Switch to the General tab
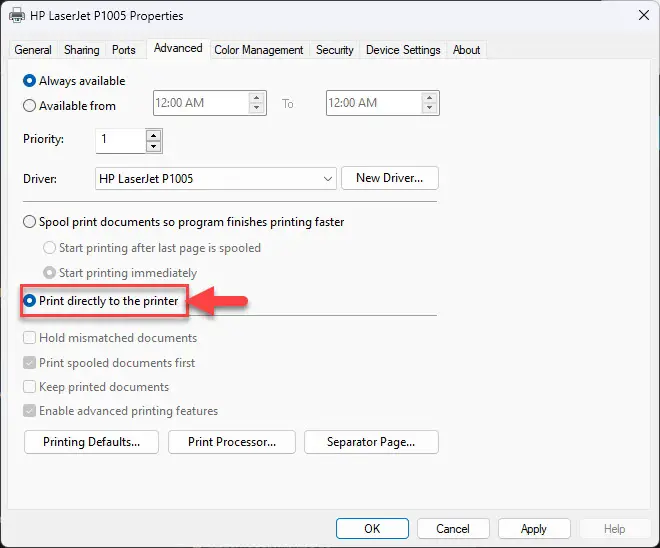The height and width of the screenshot is (548, 660). (33, 50)
